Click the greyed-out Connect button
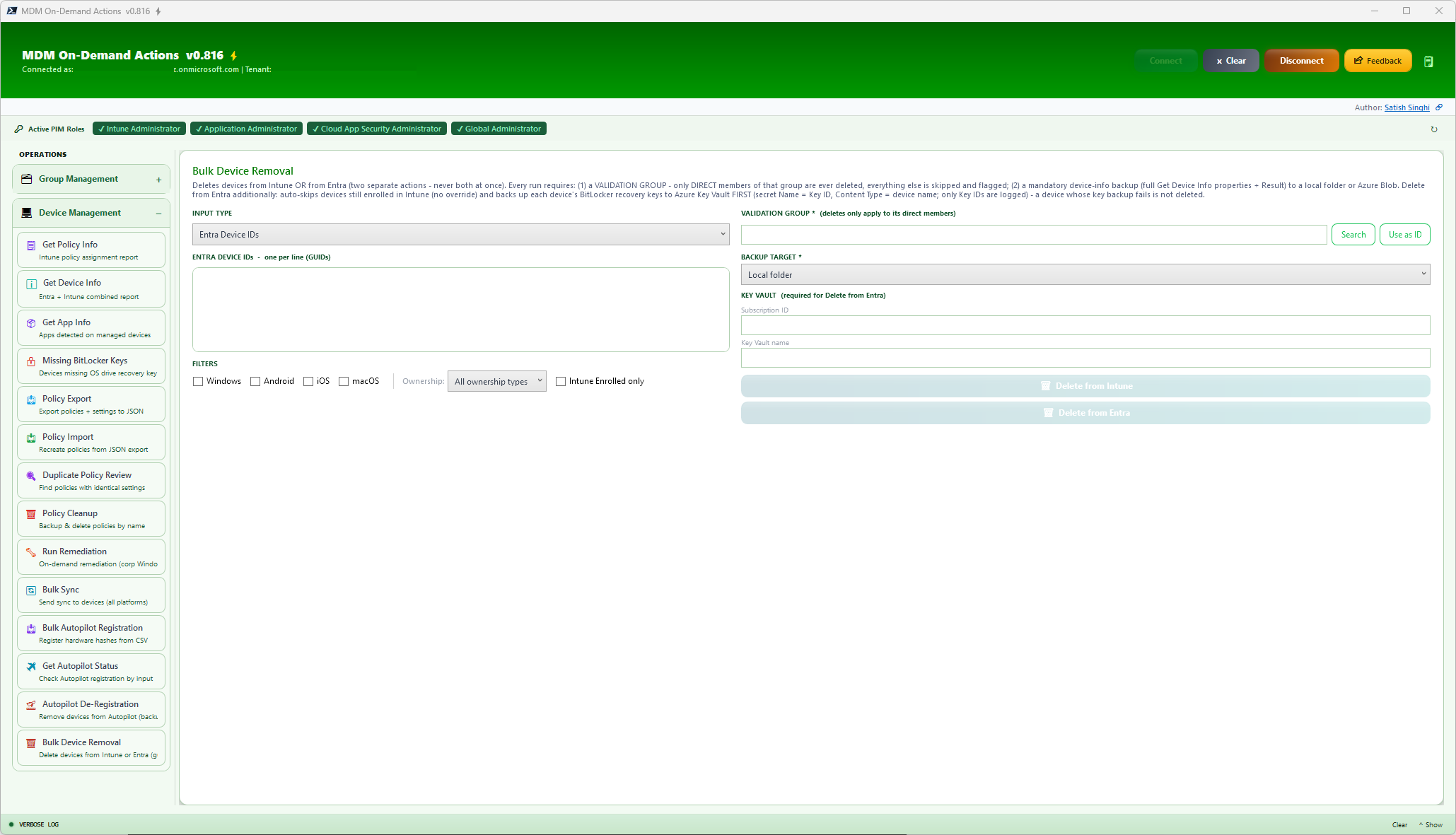This screenshot has height=835, width=1456. point(1165,61)
